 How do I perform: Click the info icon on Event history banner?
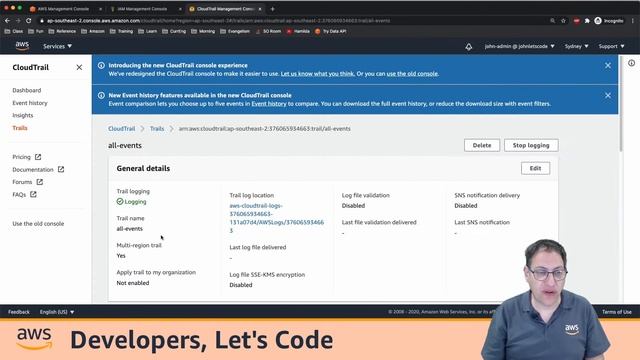[101, 95]
